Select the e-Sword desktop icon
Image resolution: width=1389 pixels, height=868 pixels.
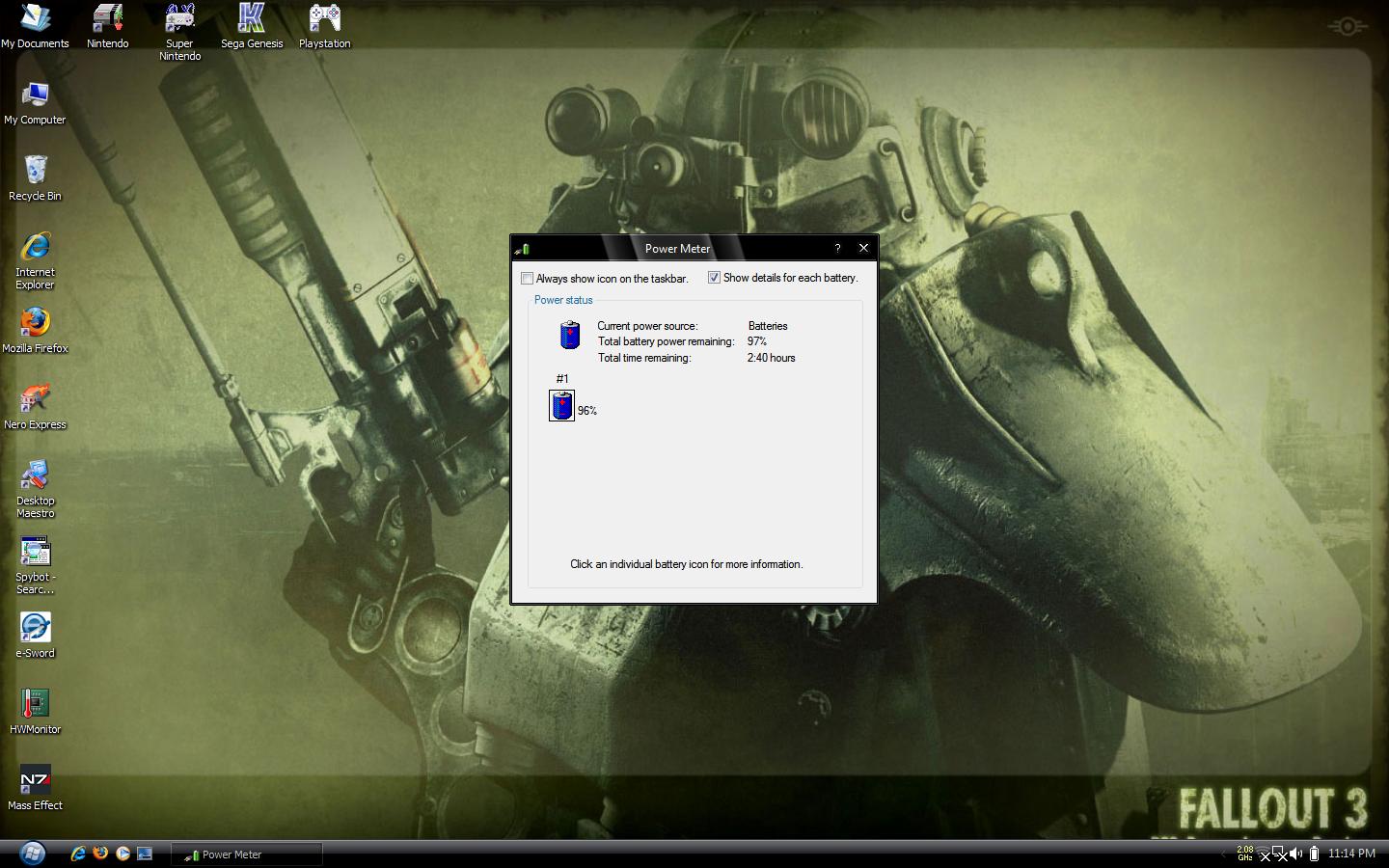35,636
